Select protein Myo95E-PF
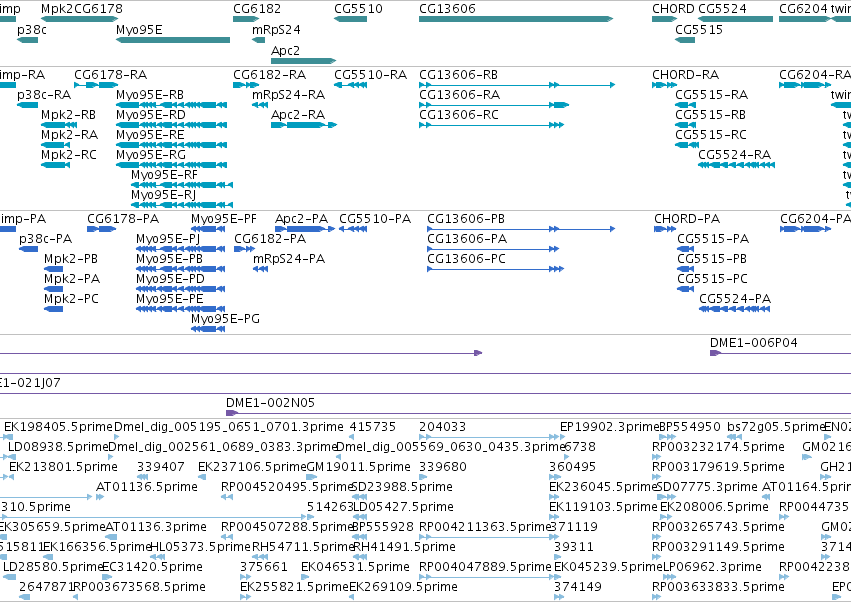The height and width of the screenshot is (602, 851). pos(224,219)
